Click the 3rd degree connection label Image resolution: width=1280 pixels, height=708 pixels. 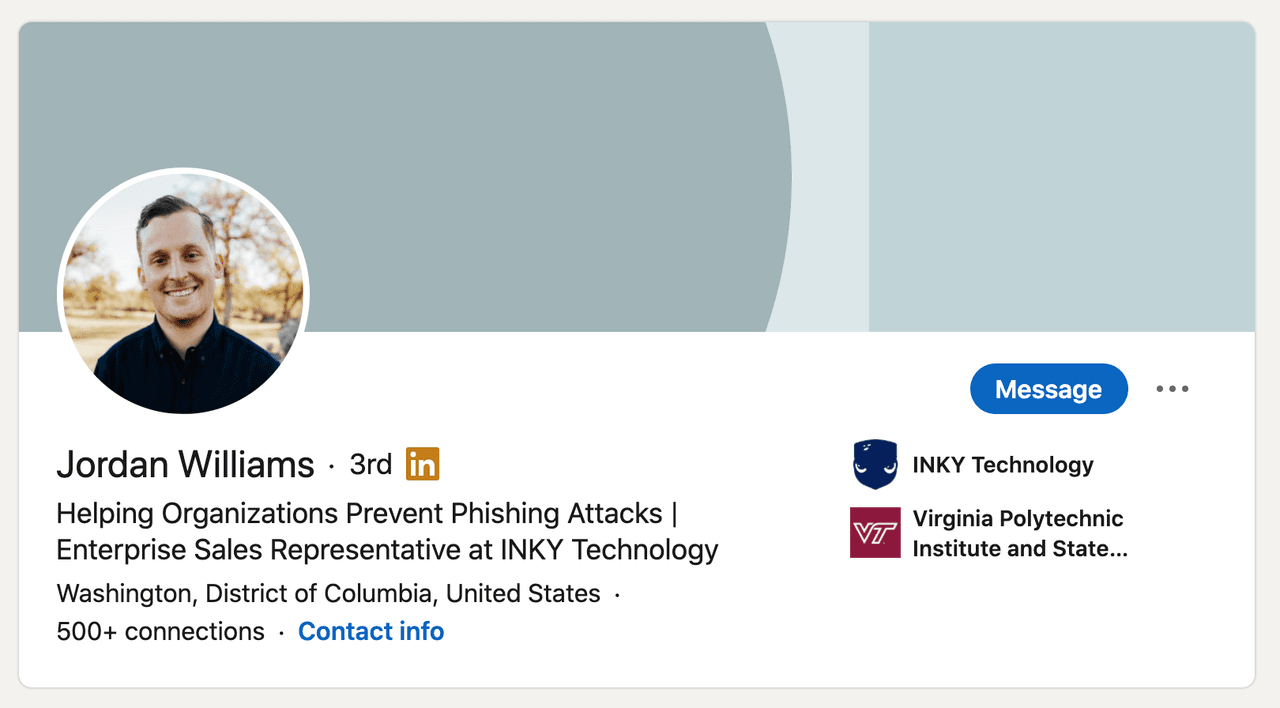370,464
